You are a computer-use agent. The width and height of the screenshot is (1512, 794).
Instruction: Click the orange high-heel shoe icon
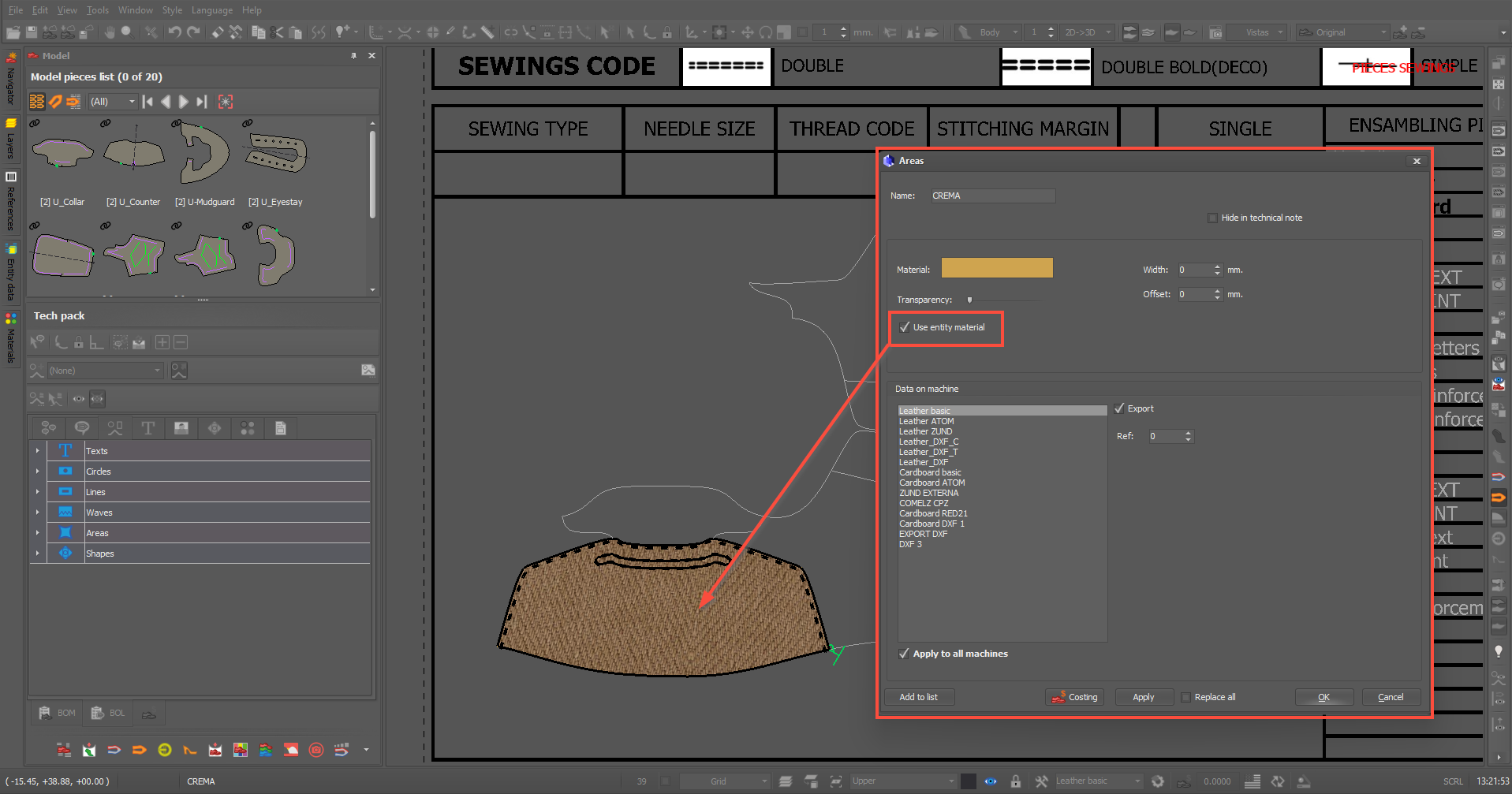click(190, 750)
